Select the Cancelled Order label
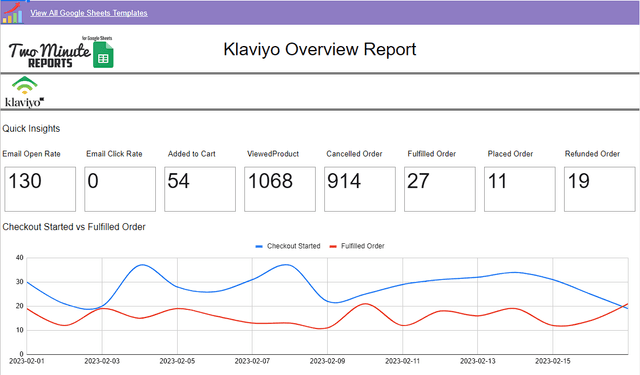Viewport: 640px width, 375px height. coord(354,154)
